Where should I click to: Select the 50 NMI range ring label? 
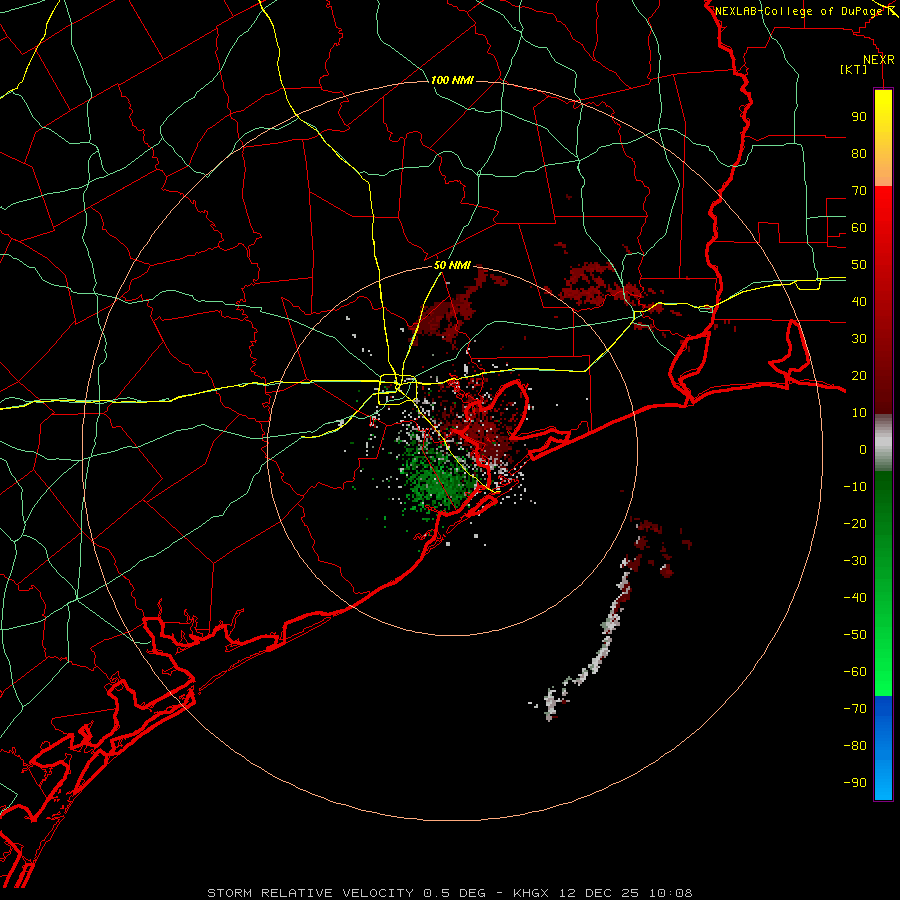pyautogui.click(x=452, y=265)
